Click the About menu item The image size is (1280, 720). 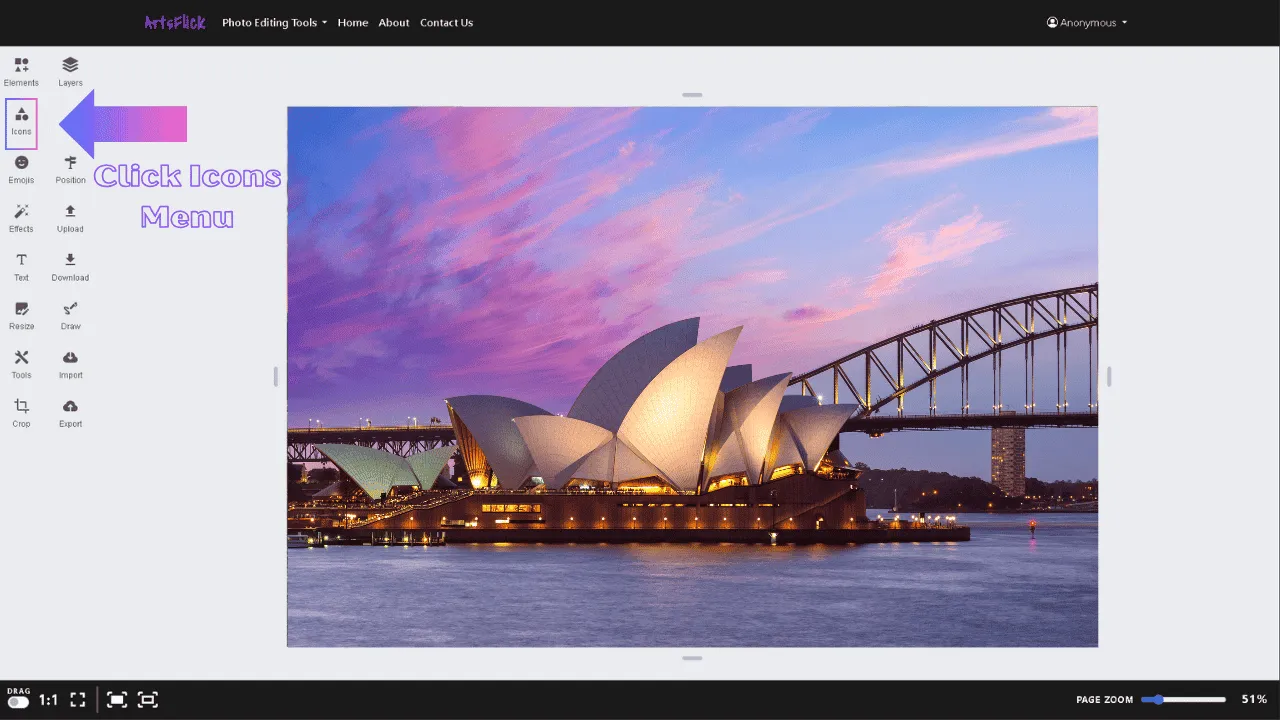393,22
